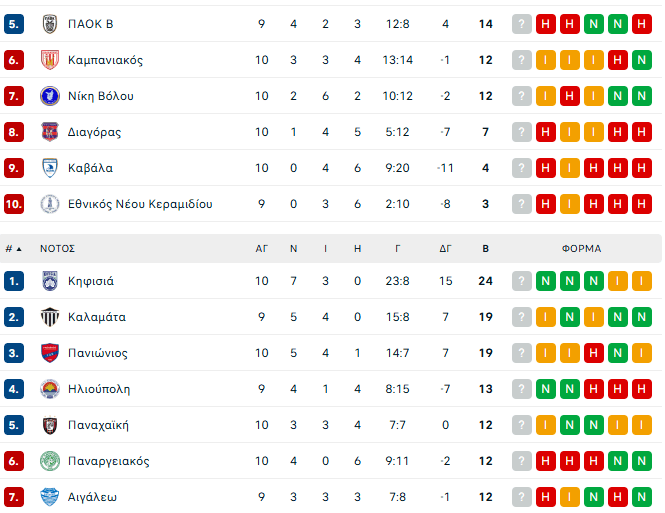Click Κηφισιά's gray question mark form badge

pos(522,281)
